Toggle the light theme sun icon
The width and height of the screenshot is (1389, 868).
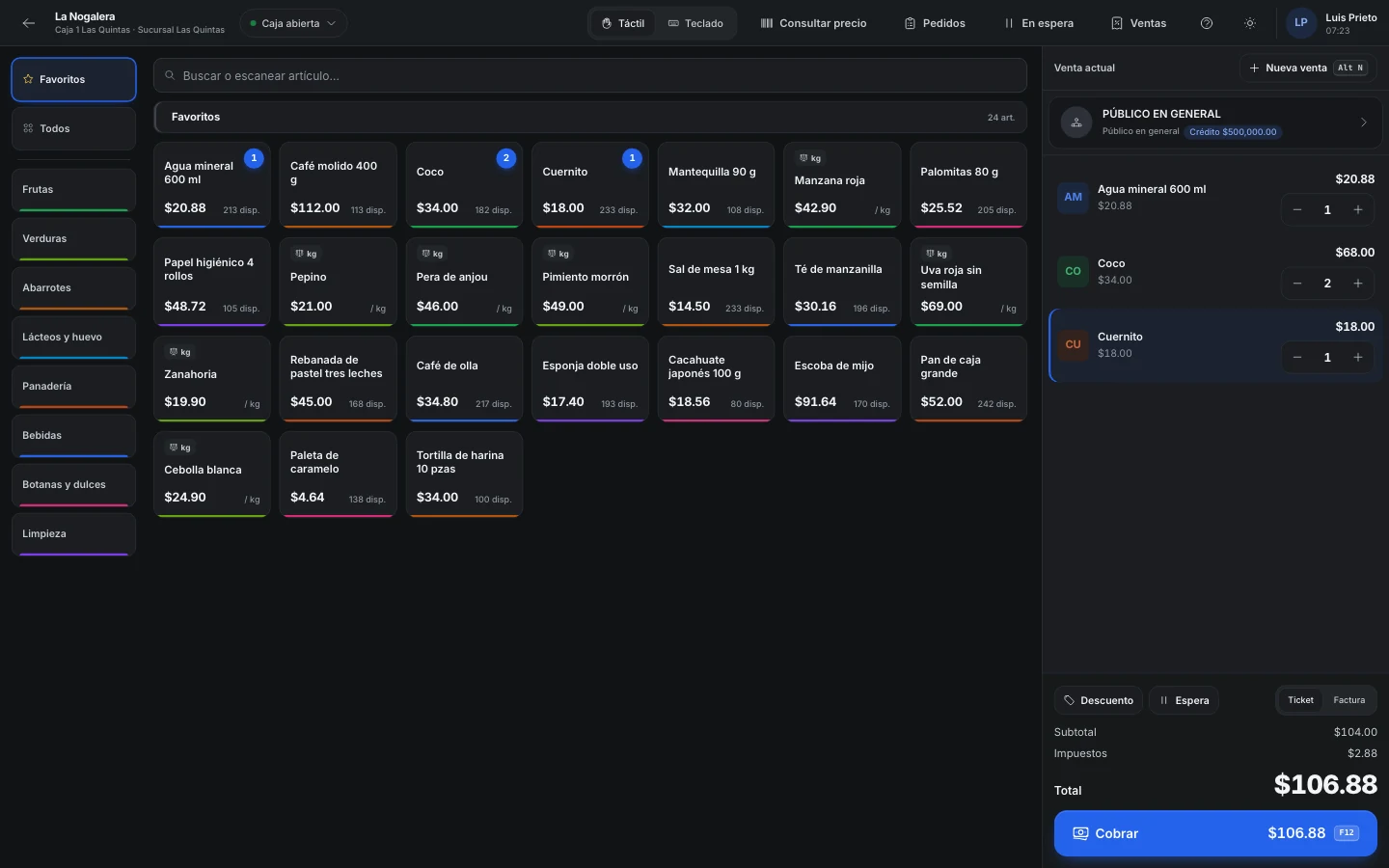[1250, 23]
